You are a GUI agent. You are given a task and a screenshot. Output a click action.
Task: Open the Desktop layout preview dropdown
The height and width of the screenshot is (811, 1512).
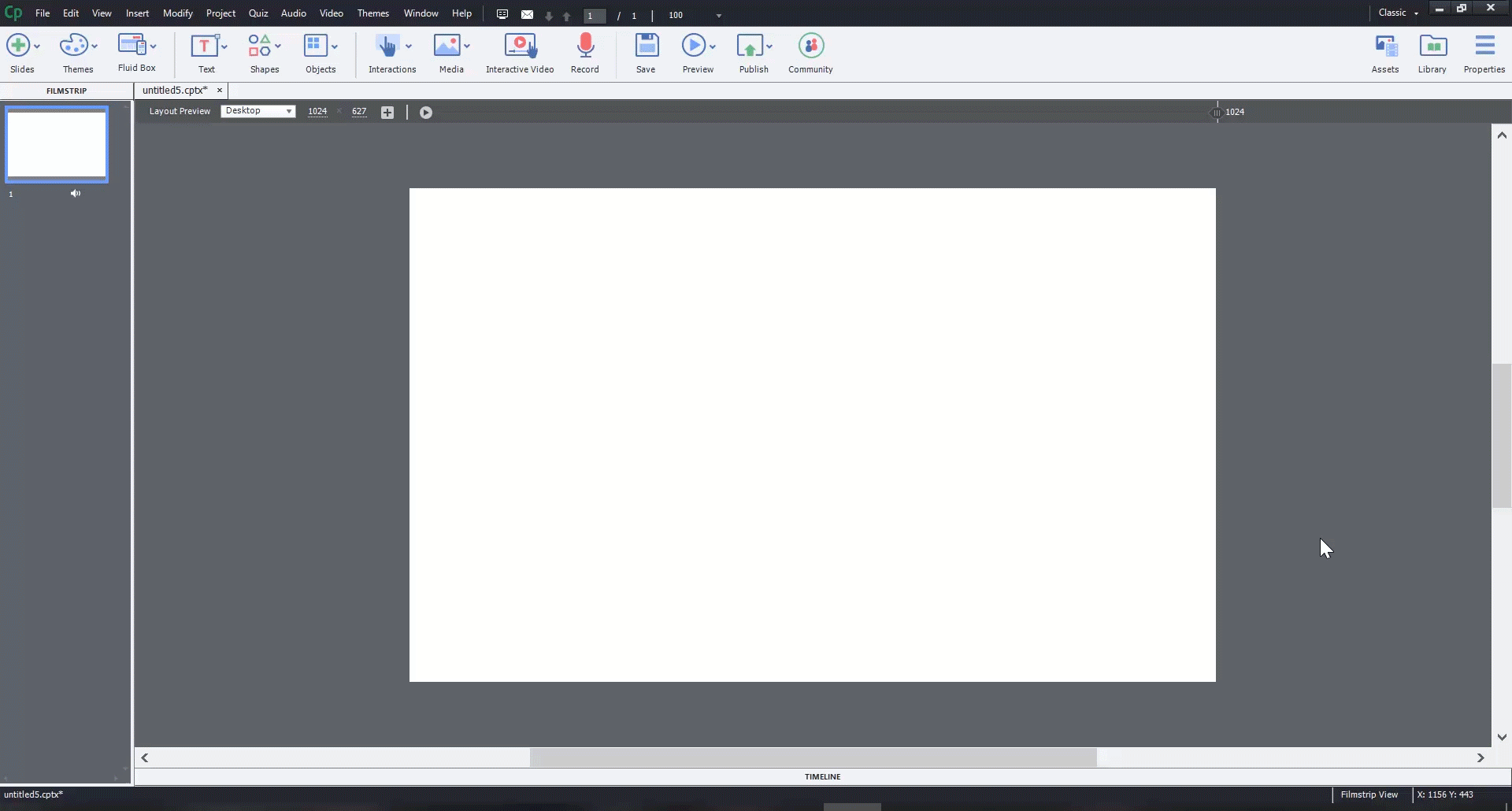[x=258, y=111]
